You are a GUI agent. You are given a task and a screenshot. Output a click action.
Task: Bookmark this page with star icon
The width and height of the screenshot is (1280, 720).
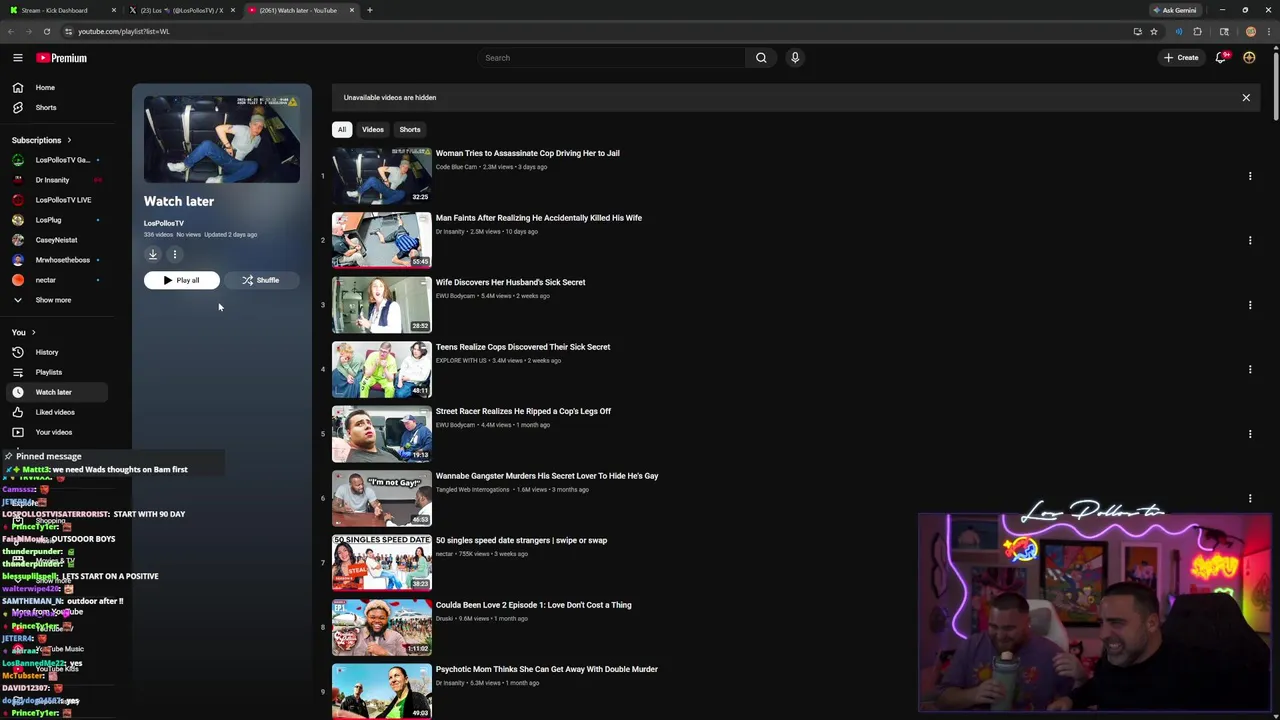(x=1153, y=31)
